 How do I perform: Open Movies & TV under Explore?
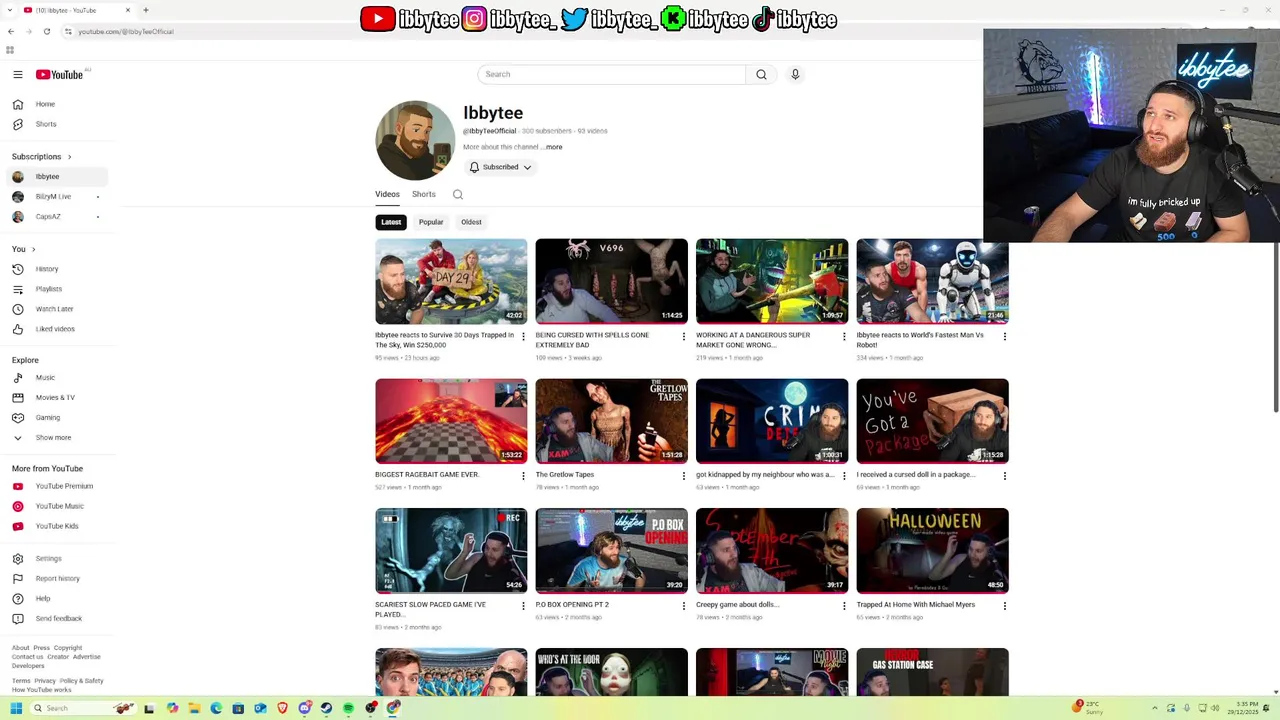[x=56, y=397]
